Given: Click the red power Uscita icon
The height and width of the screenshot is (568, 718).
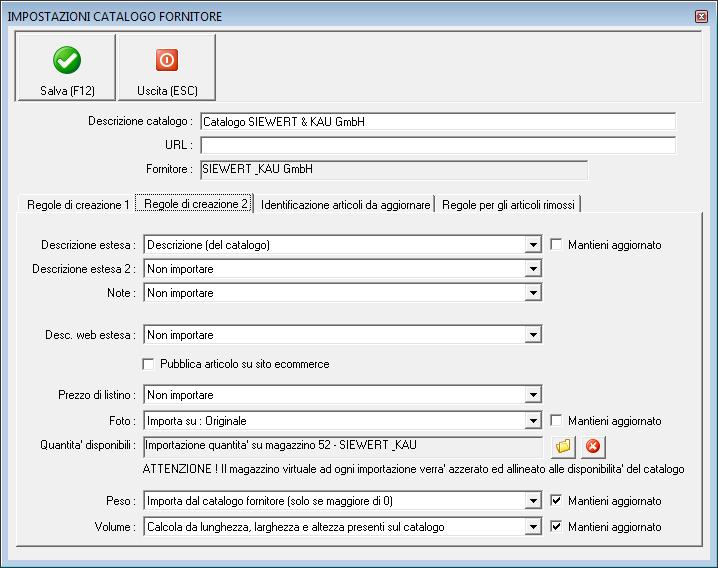Looking at the screenshot, I should (167, 60).
